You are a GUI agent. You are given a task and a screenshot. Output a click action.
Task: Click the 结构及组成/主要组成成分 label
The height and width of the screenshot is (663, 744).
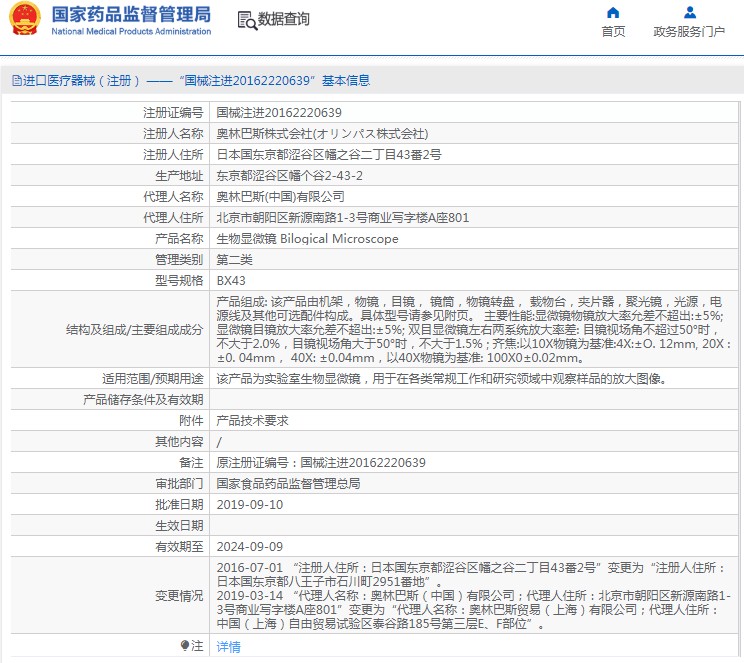135,329
